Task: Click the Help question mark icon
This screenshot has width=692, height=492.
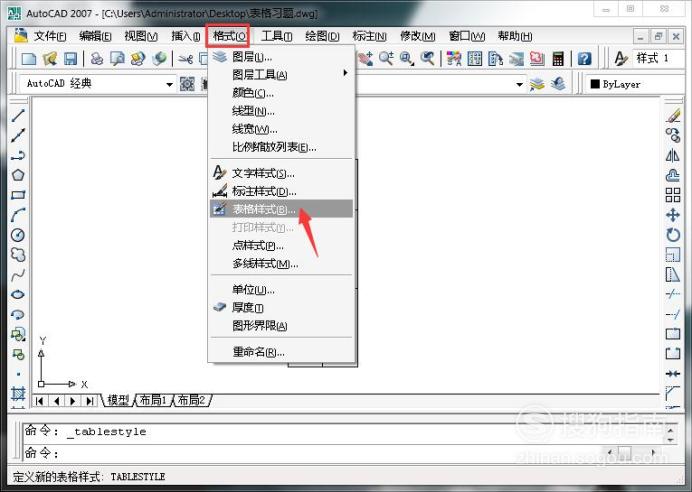Action: [x=584, y=58]
